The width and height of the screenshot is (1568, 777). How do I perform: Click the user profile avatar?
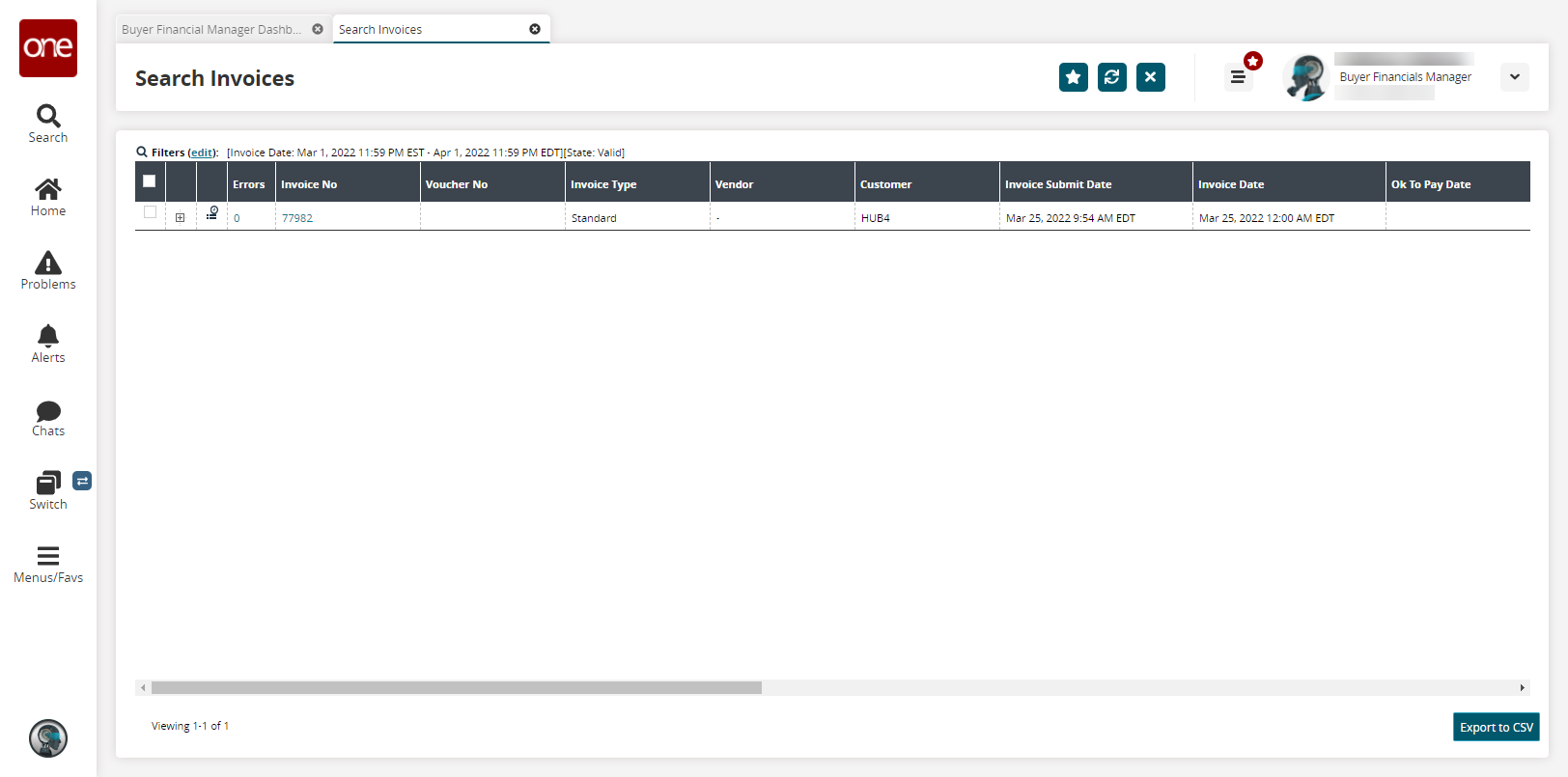[1306, 77]
